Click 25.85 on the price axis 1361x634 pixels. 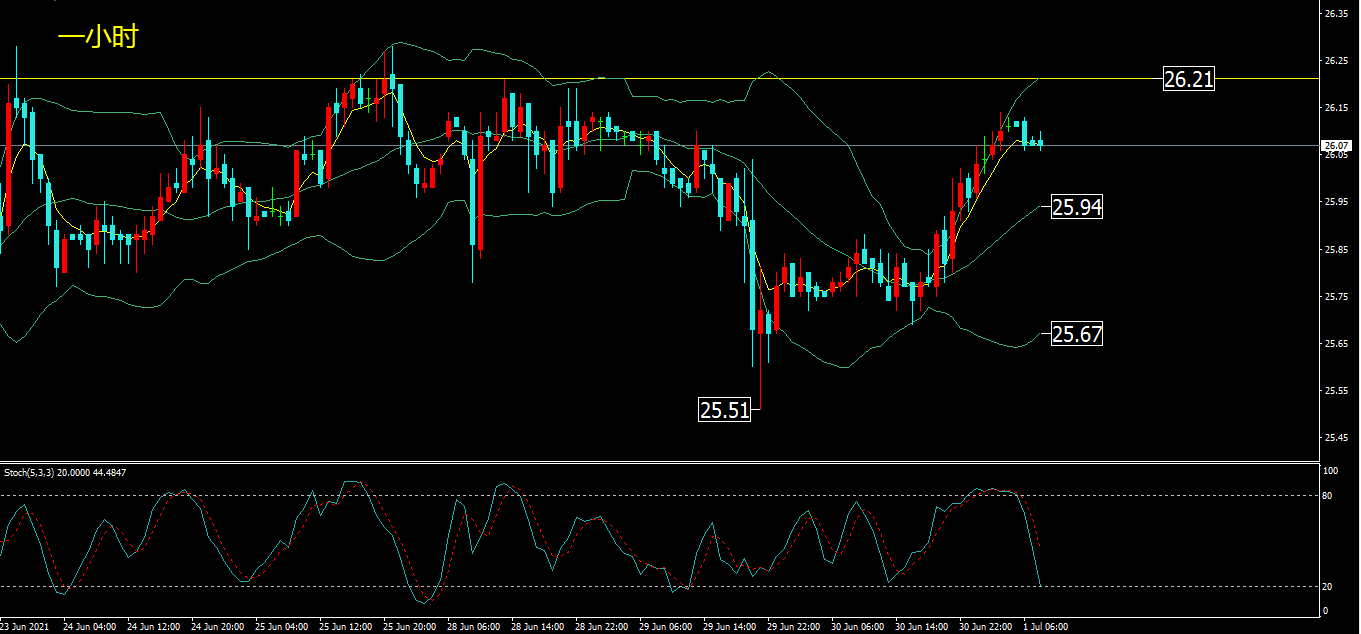pos(1336,249)
